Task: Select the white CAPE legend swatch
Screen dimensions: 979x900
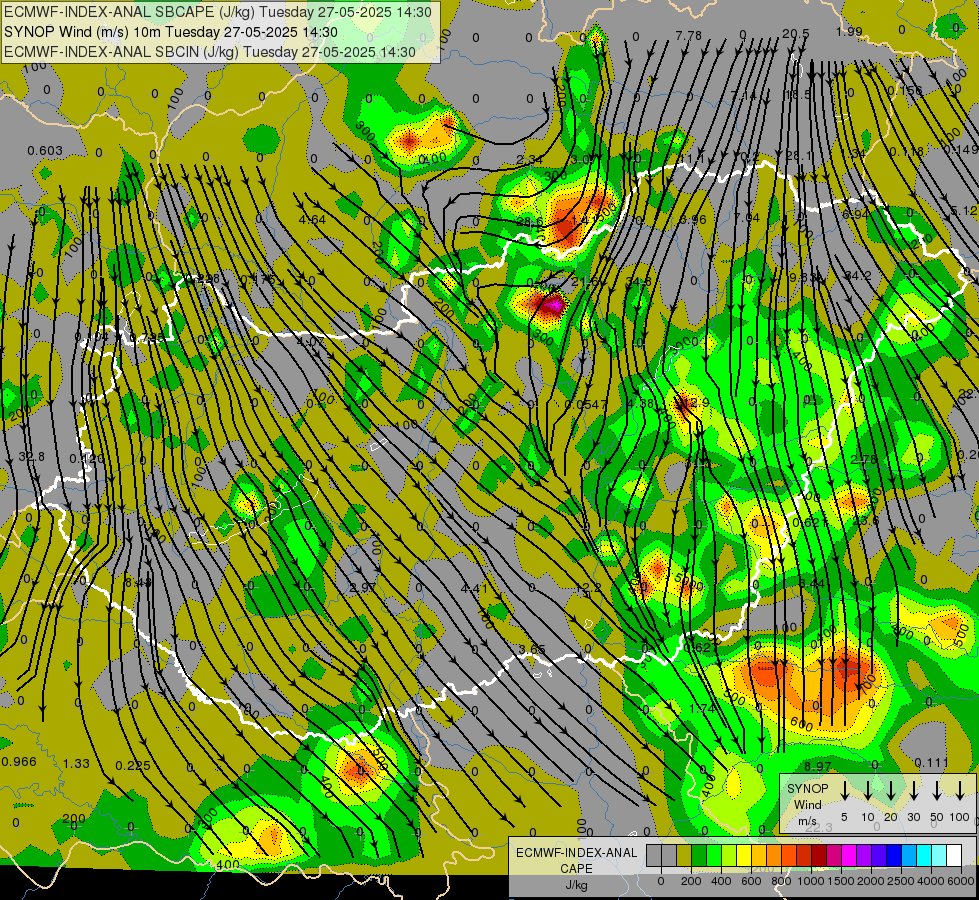Action: 955,855
